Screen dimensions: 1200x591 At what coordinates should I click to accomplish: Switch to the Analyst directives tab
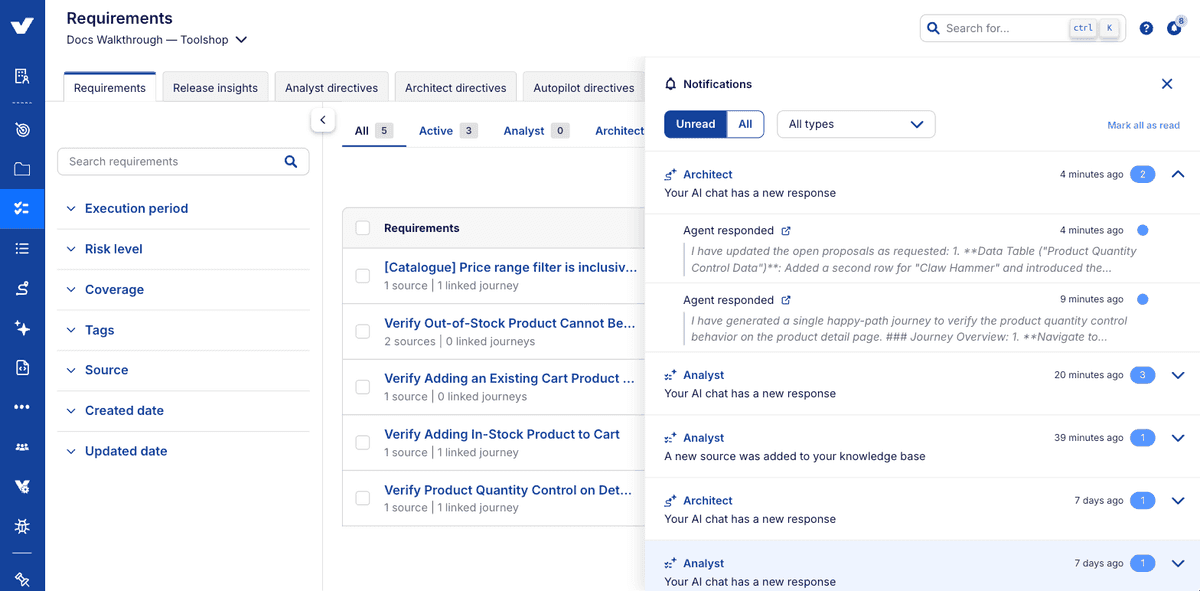pyautogui.click(x=331, y=87)
